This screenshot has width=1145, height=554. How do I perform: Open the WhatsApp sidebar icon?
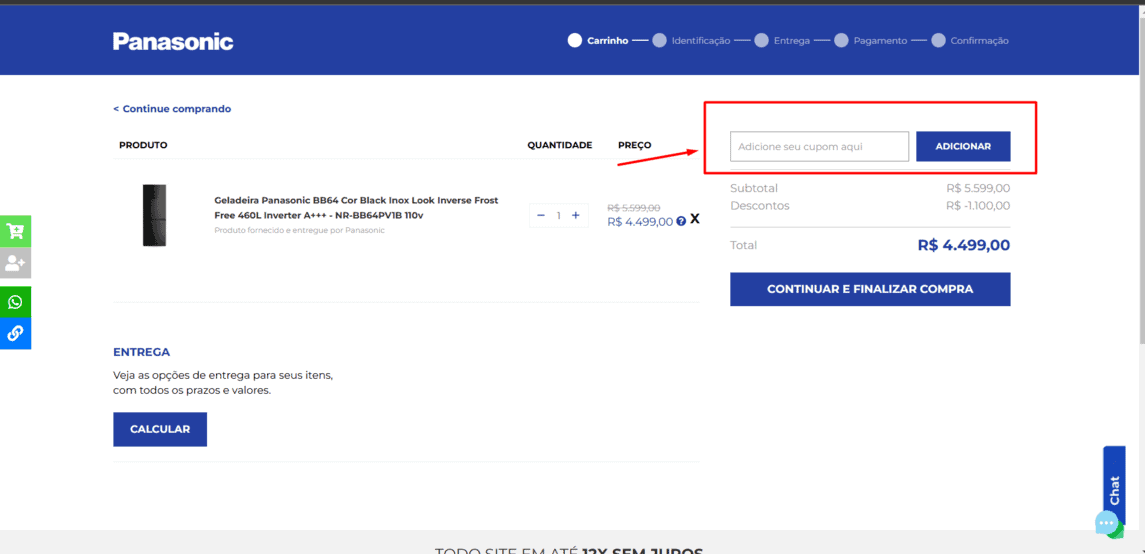[x=15, y=302]
